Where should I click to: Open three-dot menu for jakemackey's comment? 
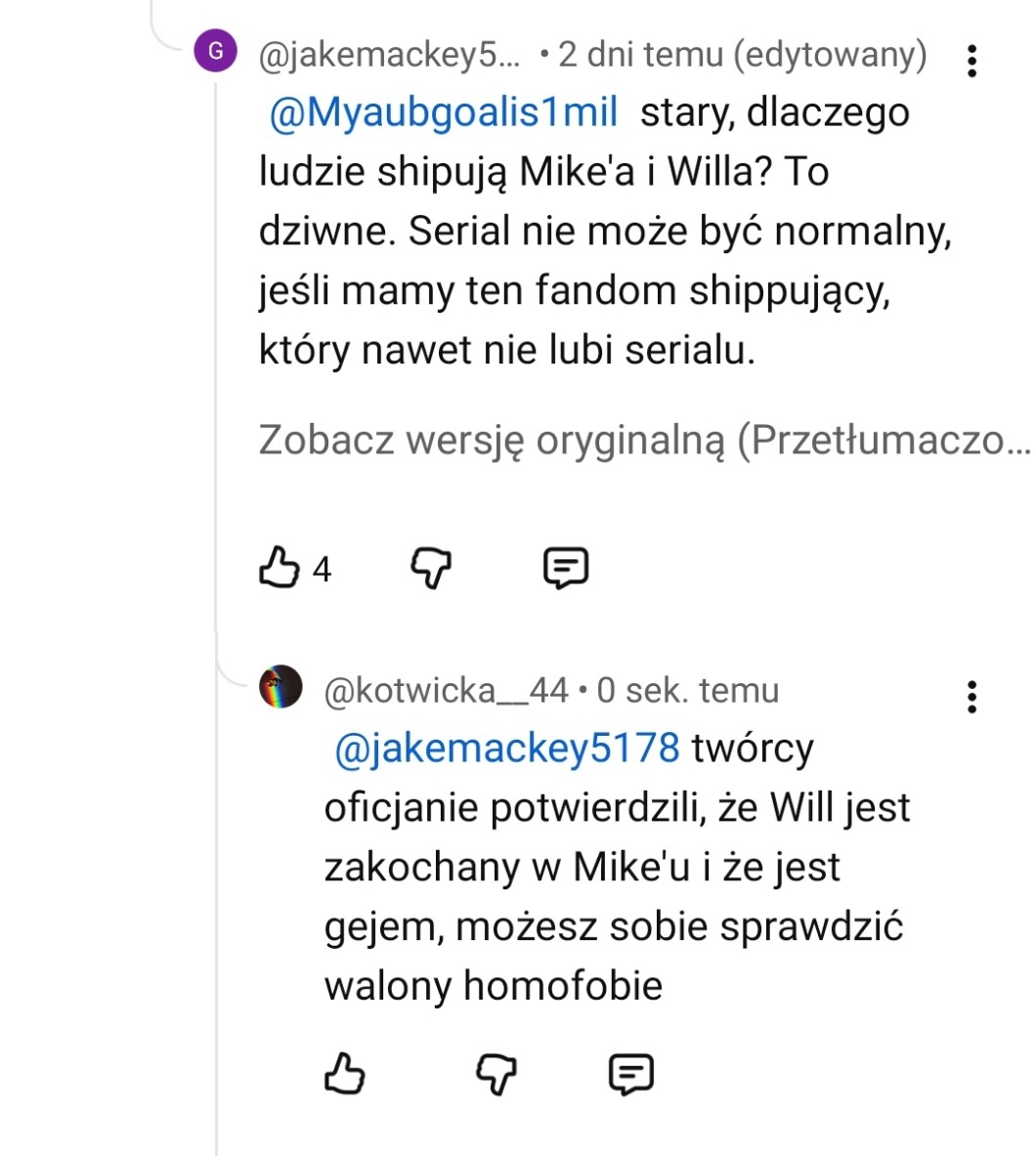click(971, 61)
